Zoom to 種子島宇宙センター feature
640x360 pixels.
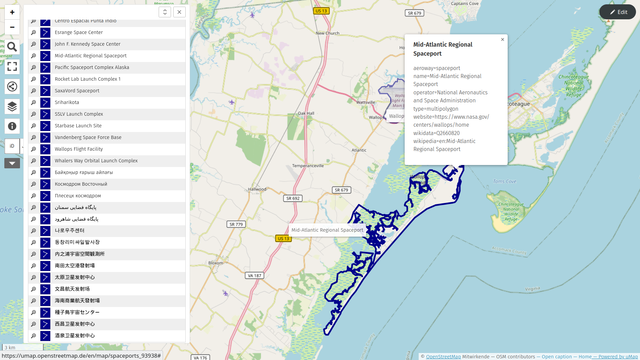[33, 312]
